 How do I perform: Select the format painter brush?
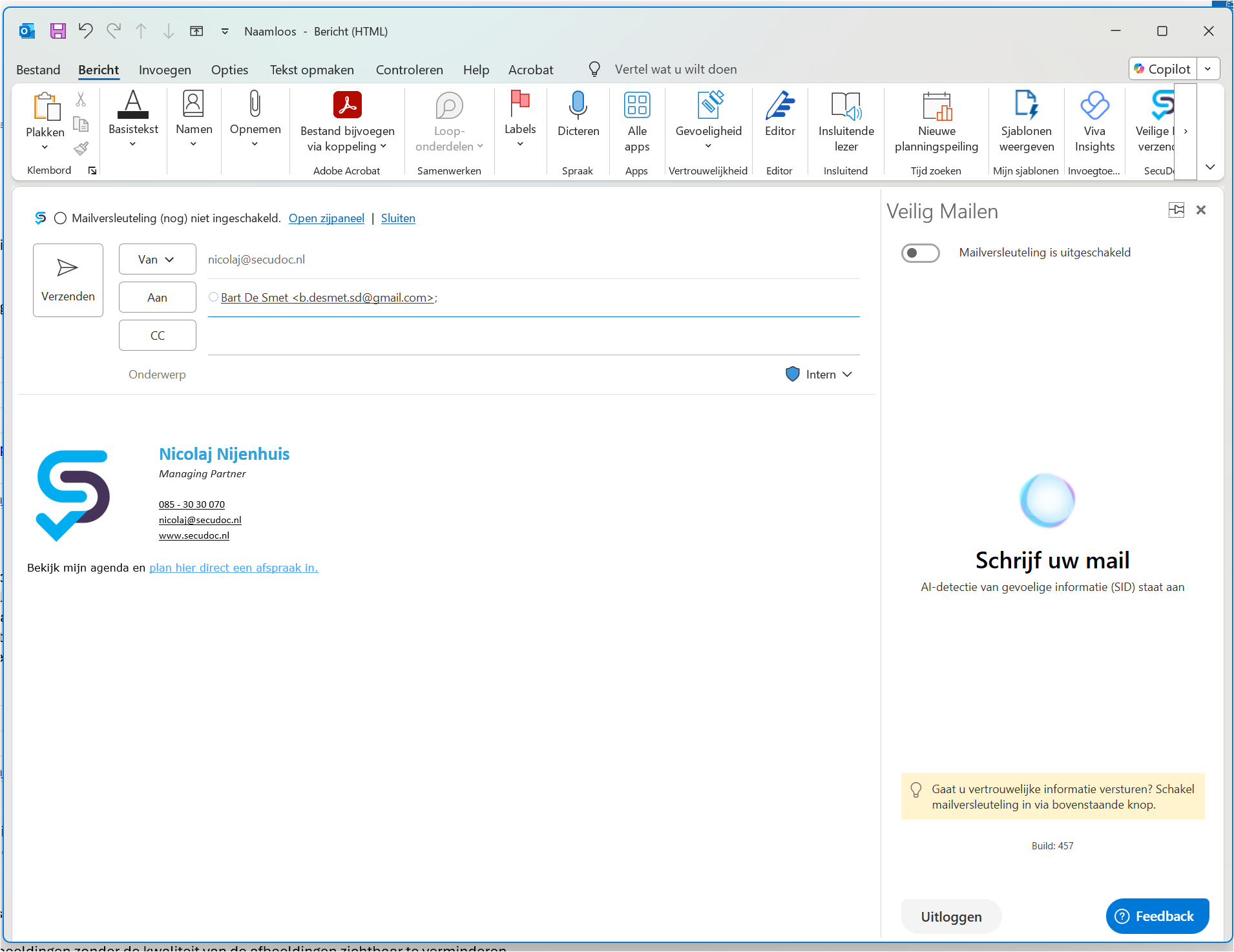(81, 149)
